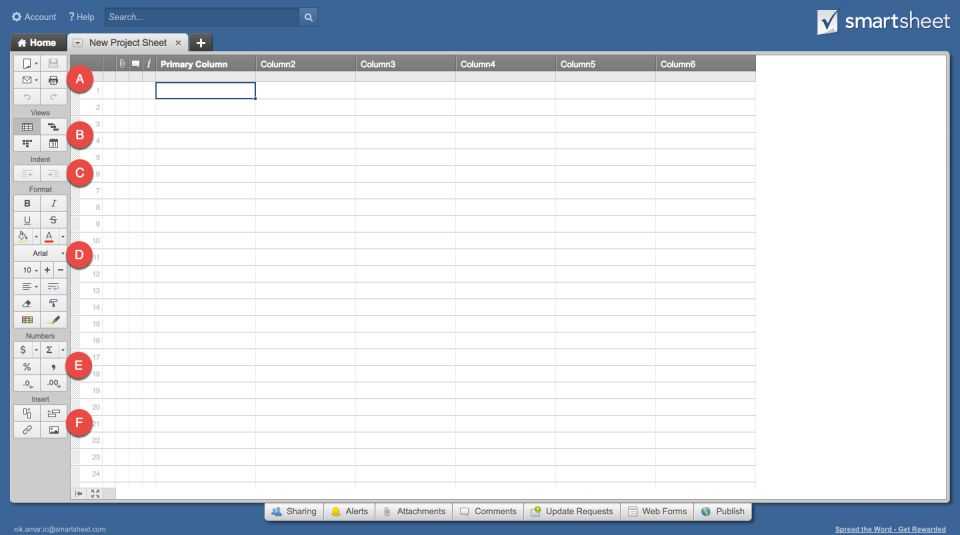Open Calendar view
This screenshot has height=535, width=960.
coord(53,144)
